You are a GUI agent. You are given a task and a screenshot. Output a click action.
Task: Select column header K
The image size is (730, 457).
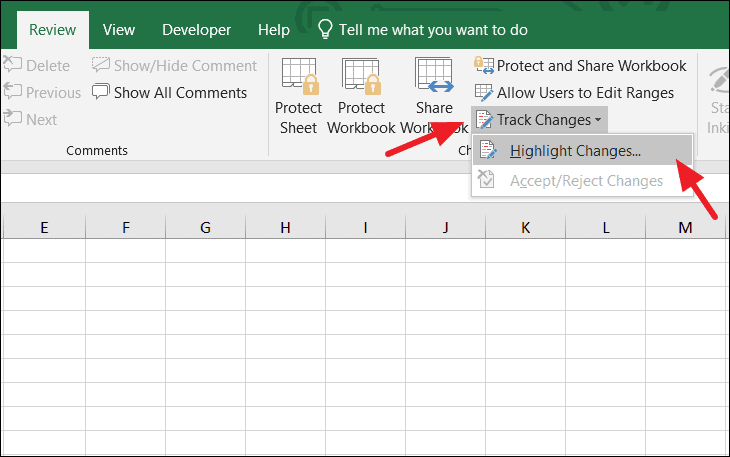525,228
